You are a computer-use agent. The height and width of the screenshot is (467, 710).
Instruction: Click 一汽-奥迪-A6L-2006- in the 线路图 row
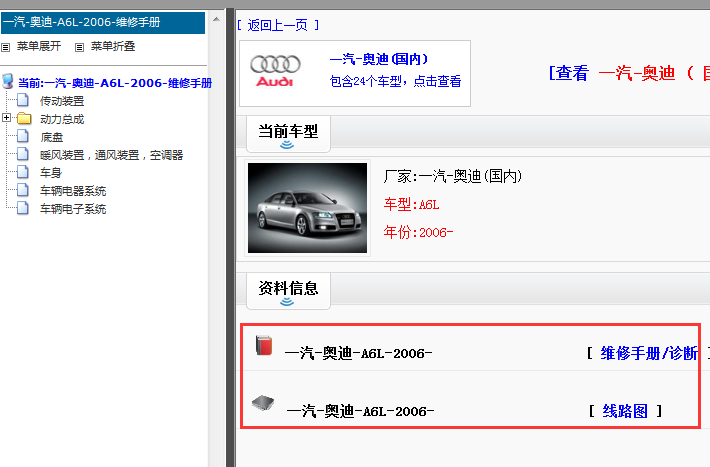point(360,411)
